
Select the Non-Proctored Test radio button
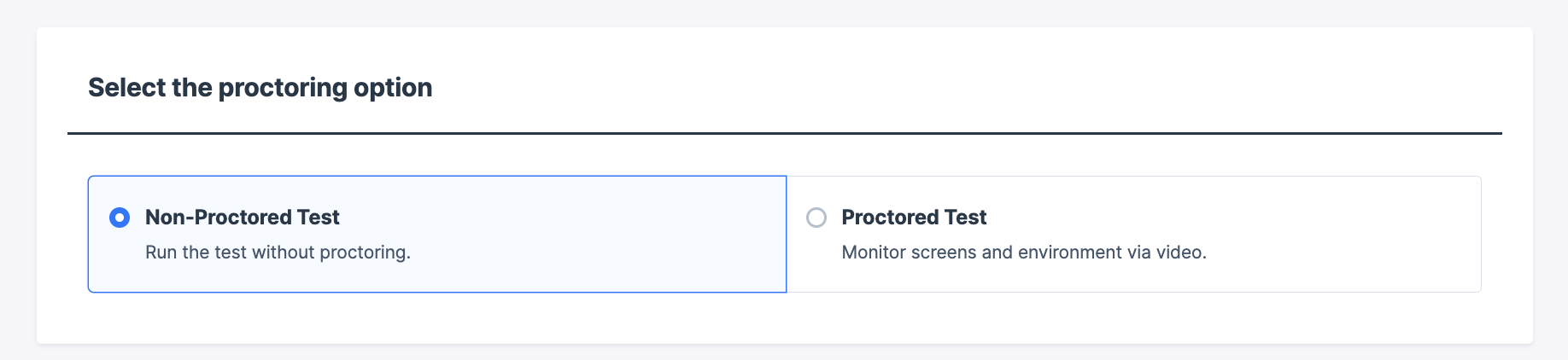[120, 218]
